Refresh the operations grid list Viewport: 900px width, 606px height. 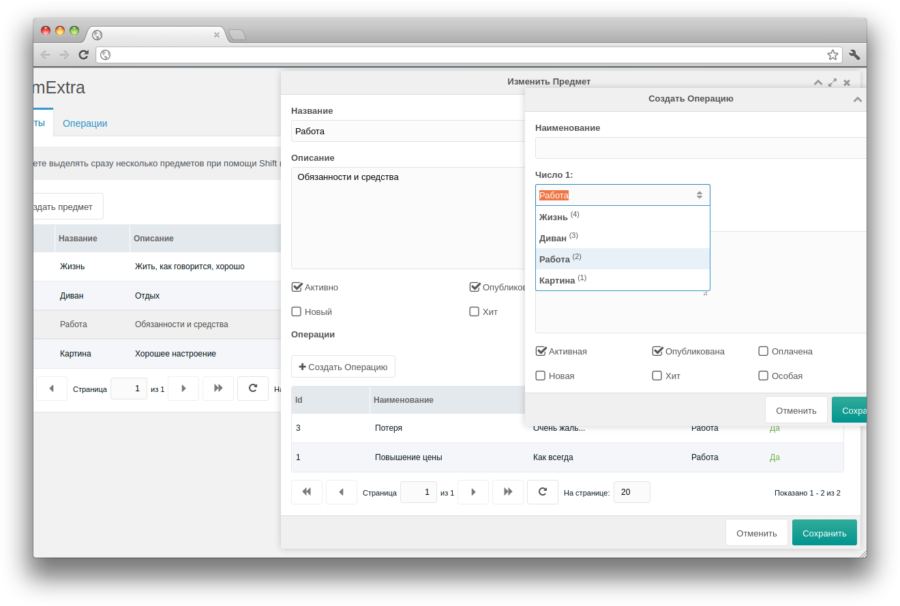point(542,492)
